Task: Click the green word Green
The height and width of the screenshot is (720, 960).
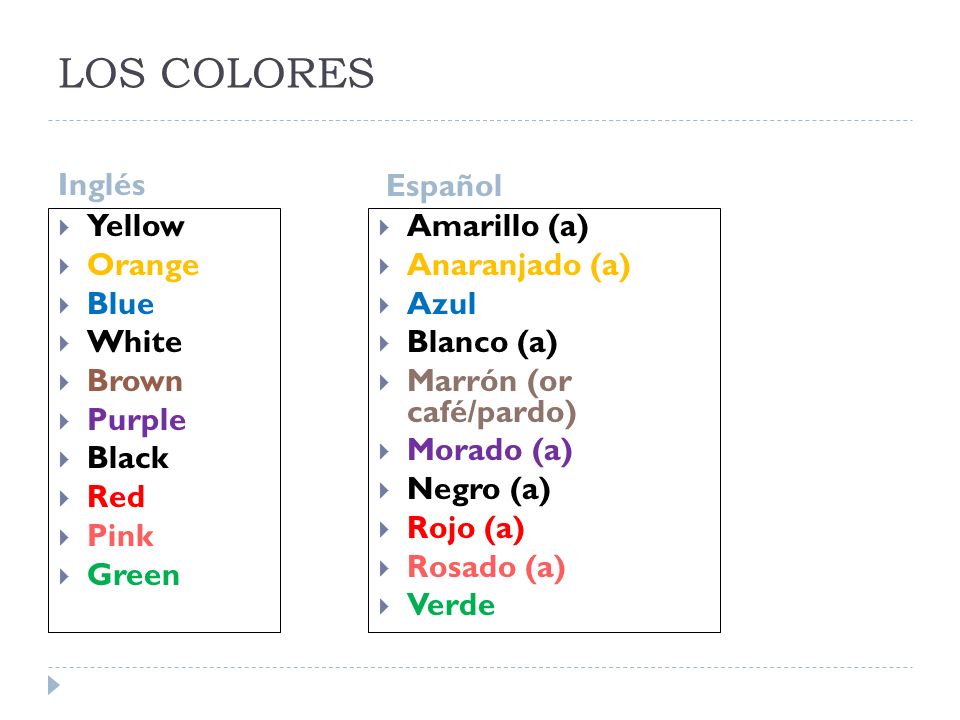Action: (133, 575)
